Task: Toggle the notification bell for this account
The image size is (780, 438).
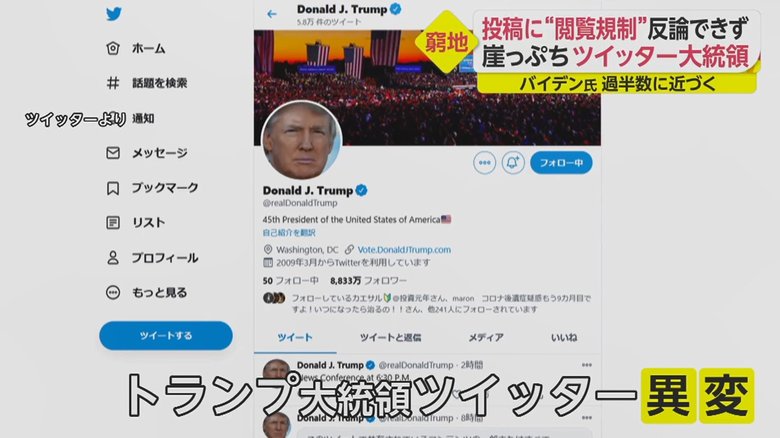Action: point(513,163)
